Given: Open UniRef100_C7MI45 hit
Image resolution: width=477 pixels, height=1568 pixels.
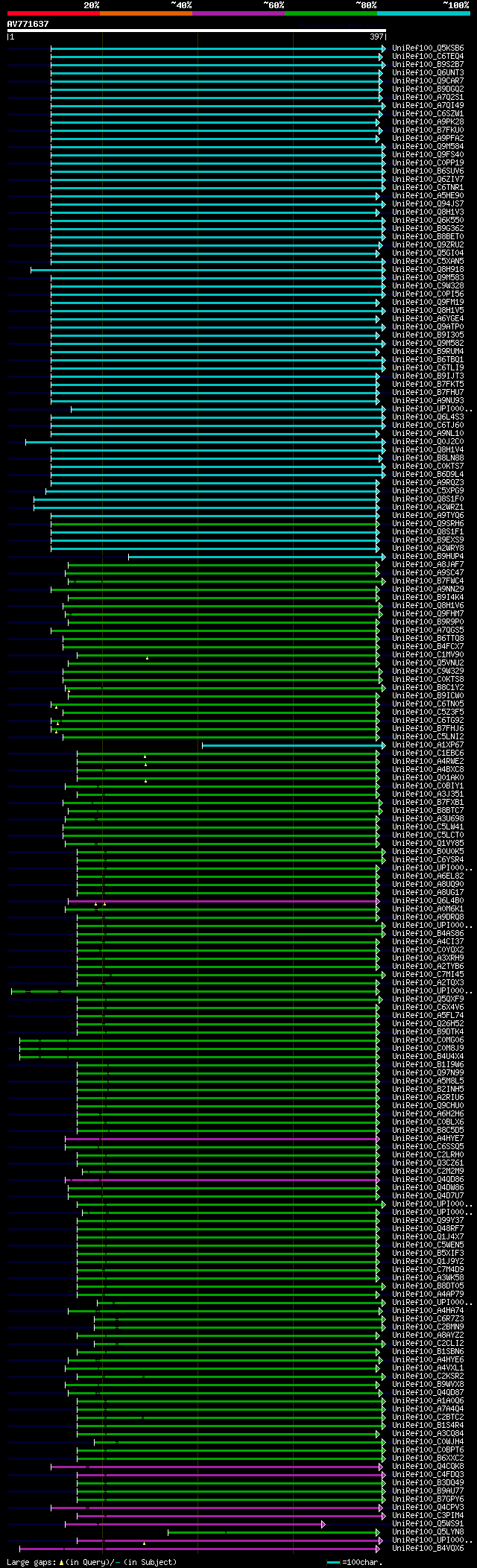Looking at the screenshot, I should (x=428, y=975).
